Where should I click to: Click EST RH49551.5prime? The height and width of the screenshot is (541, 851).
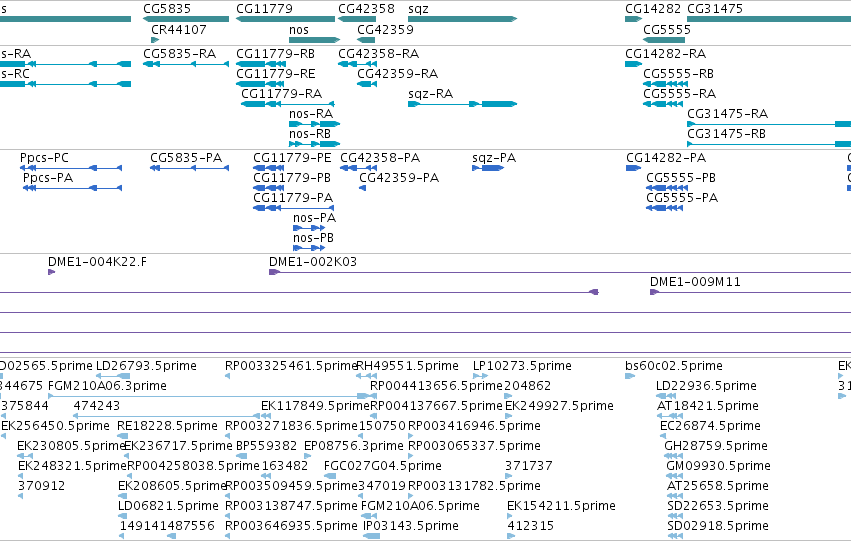366,376
